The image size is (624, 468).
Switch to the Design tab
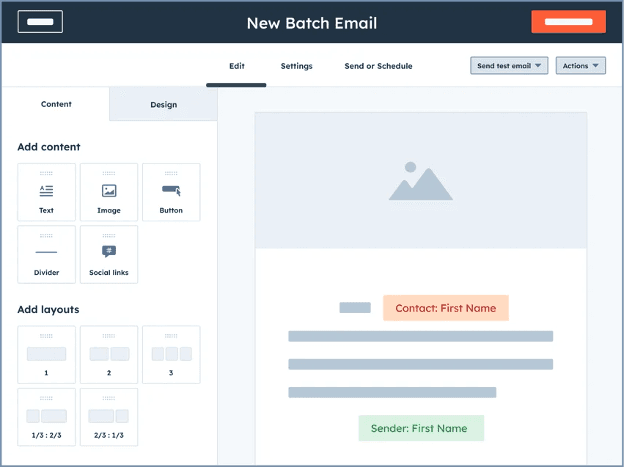coord(163,105)
